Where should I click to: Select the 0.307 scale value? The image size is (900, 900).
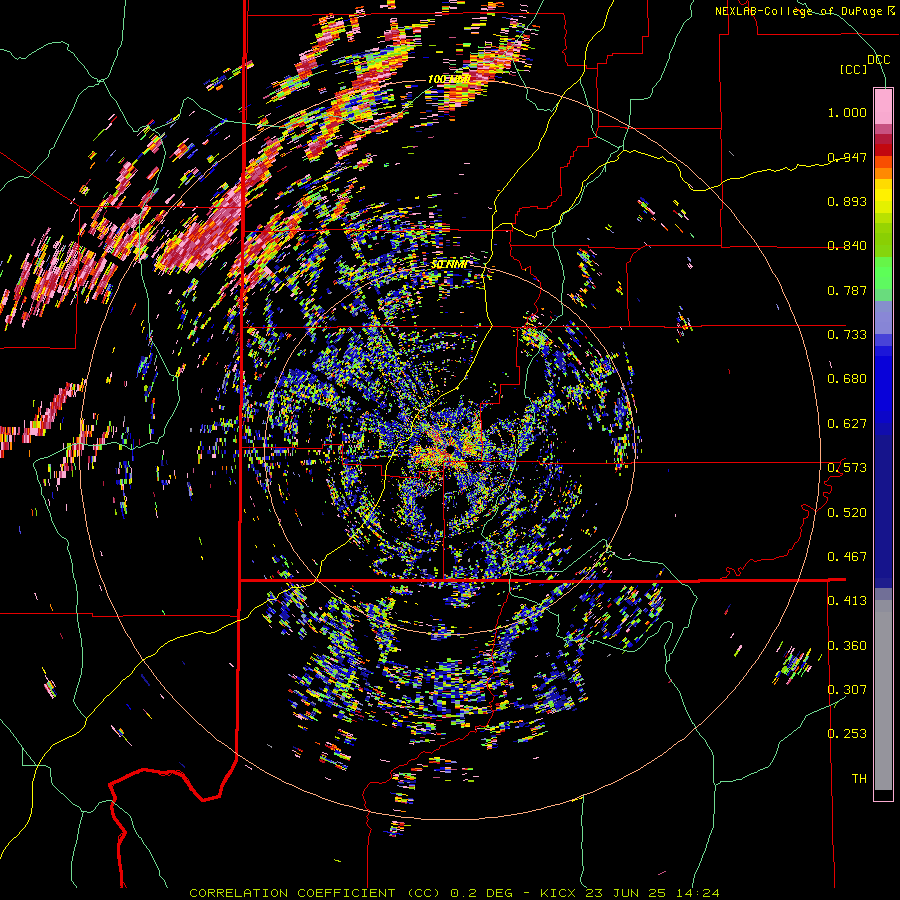click(x=847, y=690)
